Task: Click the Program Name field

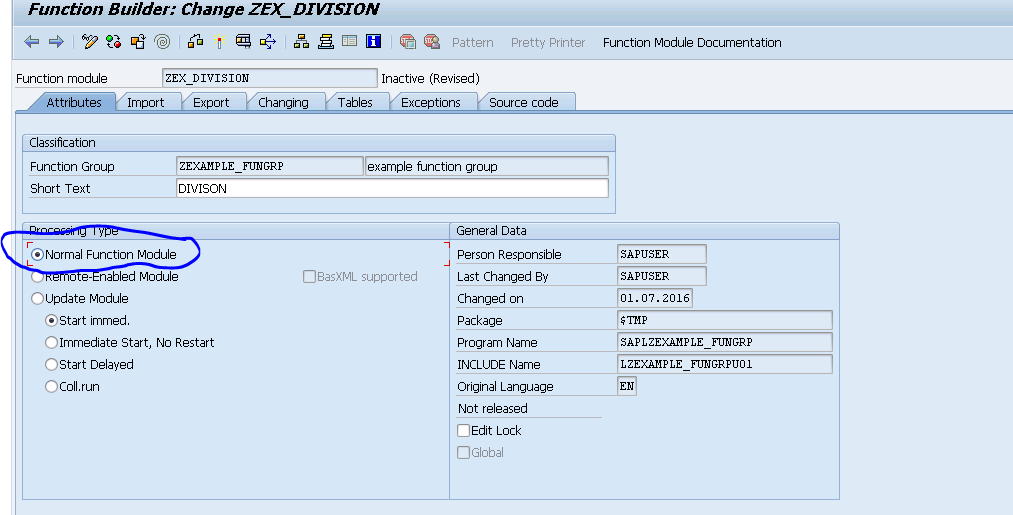Action: [725, 342]
